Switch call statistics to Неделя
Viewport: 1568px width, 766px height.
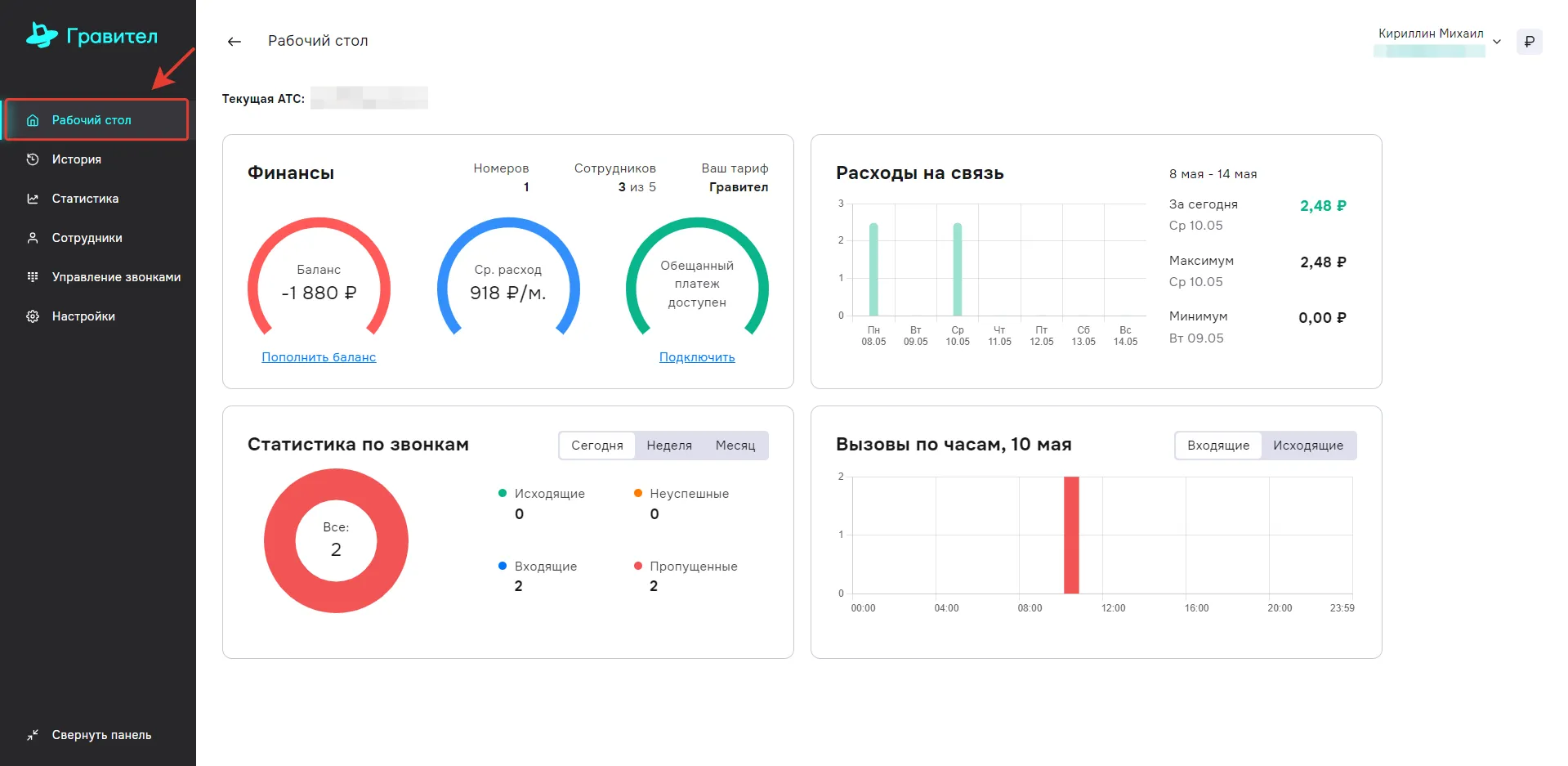[669, 446]
